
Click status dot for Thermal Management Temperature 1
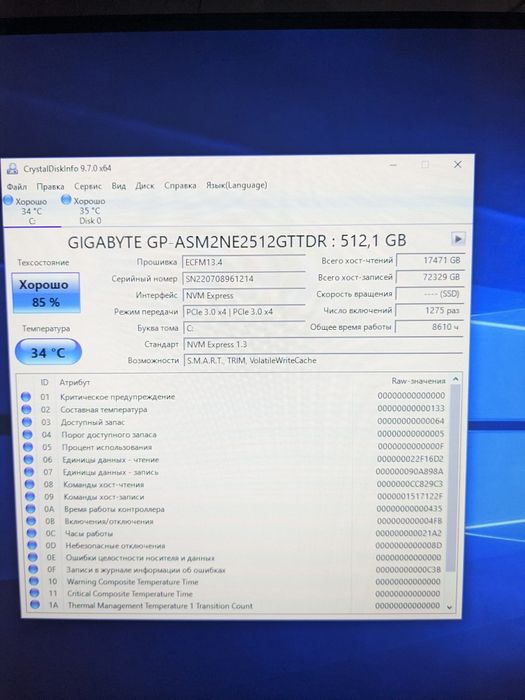tap(35, 605)
